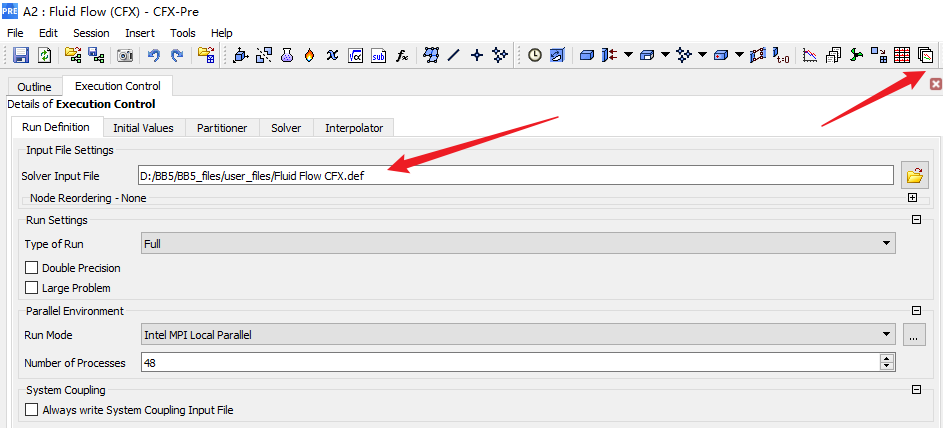Click the folder with grid import icon
943x428 pixels.
point(206,55)
